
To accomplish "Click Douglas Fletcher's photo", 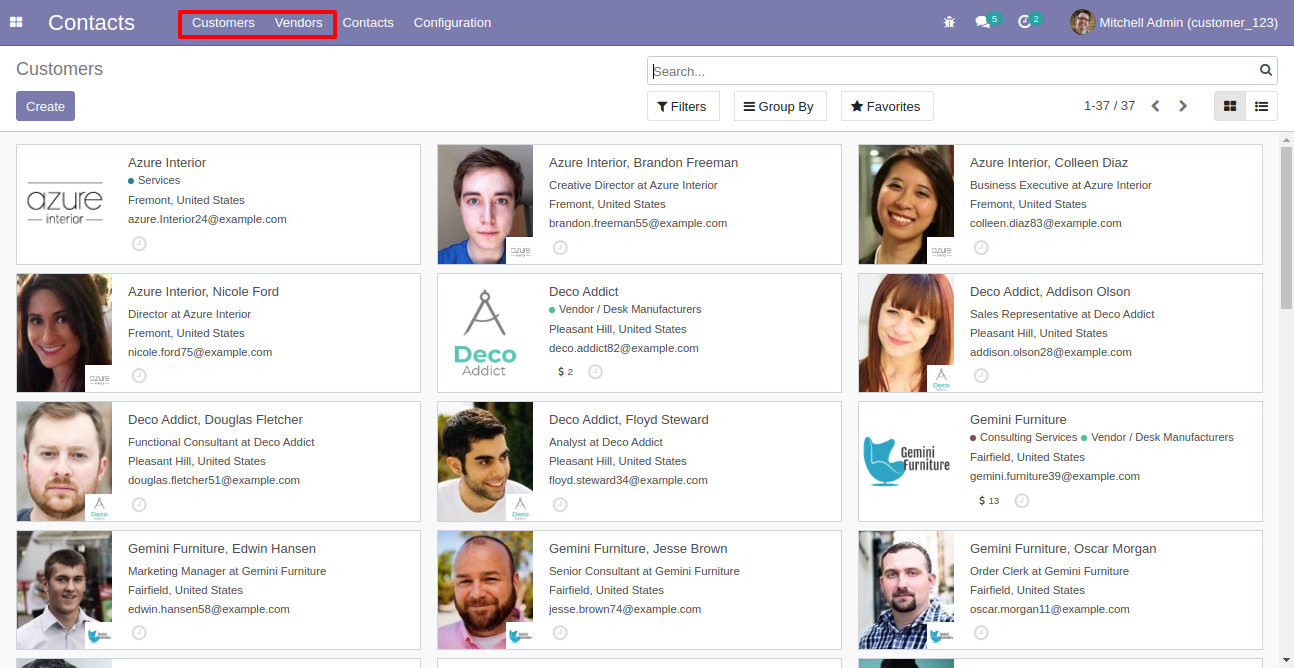I will point(64,462).
